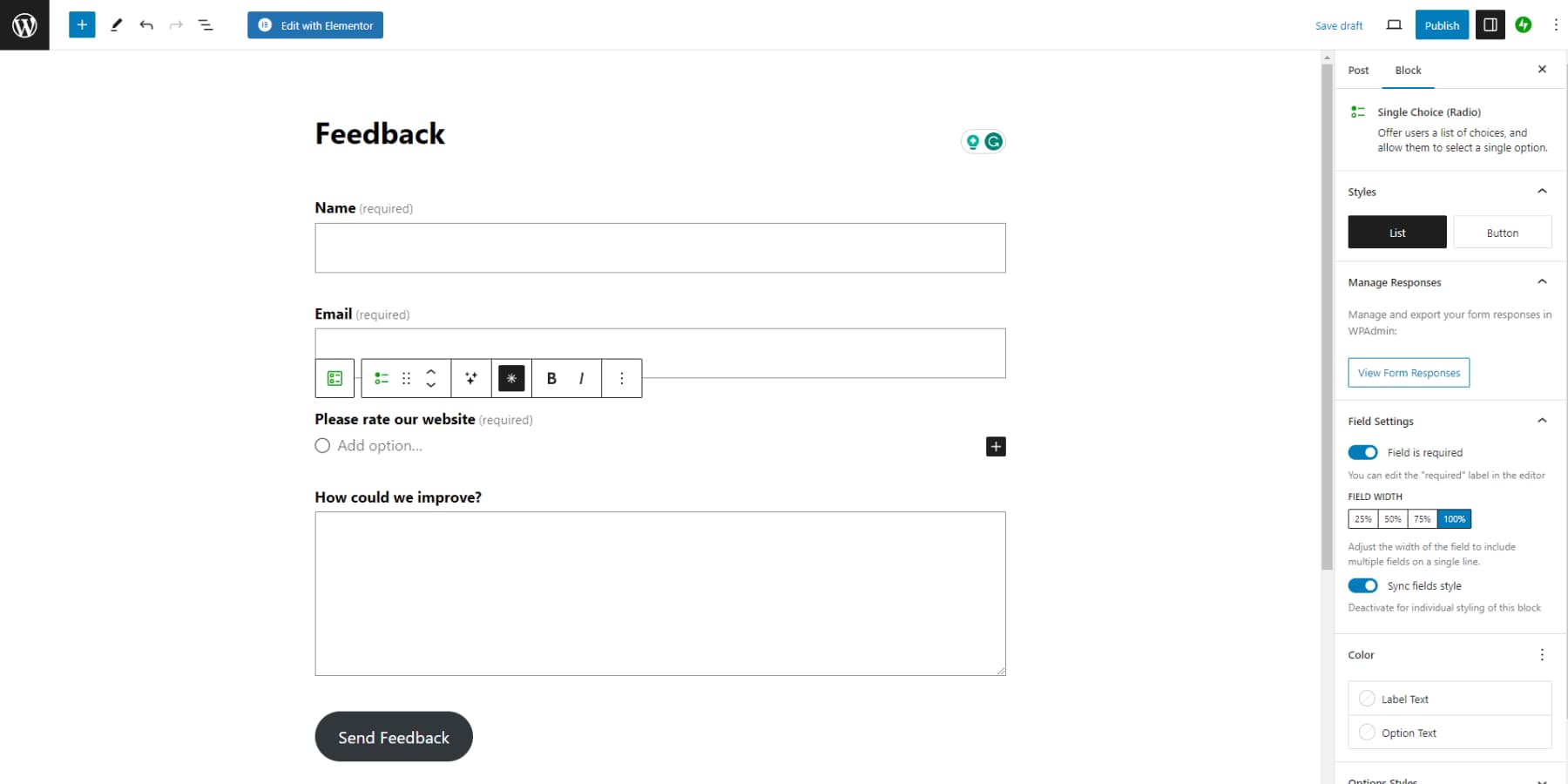This screenshot has height=784, width=1568.
Task: Click the green parent form block icon
Action: (x=334, y=378)
